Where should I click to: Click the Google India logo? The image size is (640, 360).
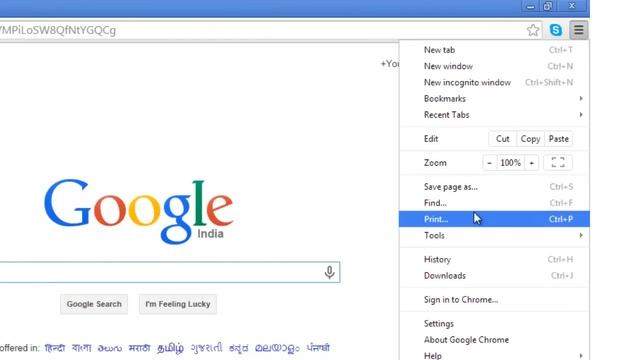[x=139, y=211]
